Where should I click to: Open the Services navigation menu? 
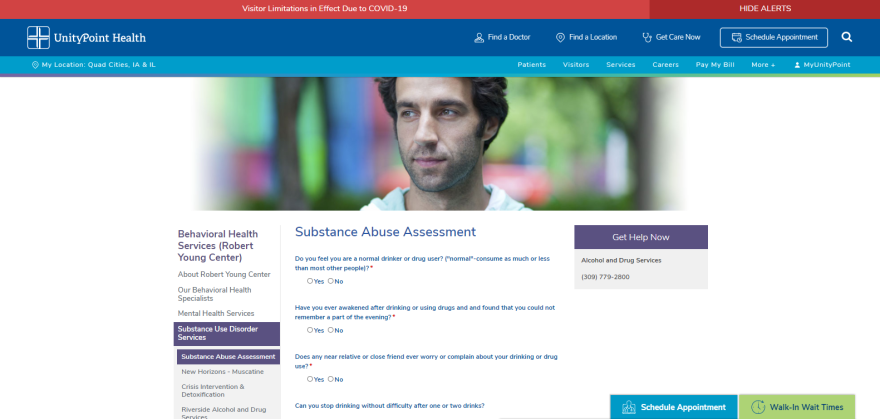621,65
